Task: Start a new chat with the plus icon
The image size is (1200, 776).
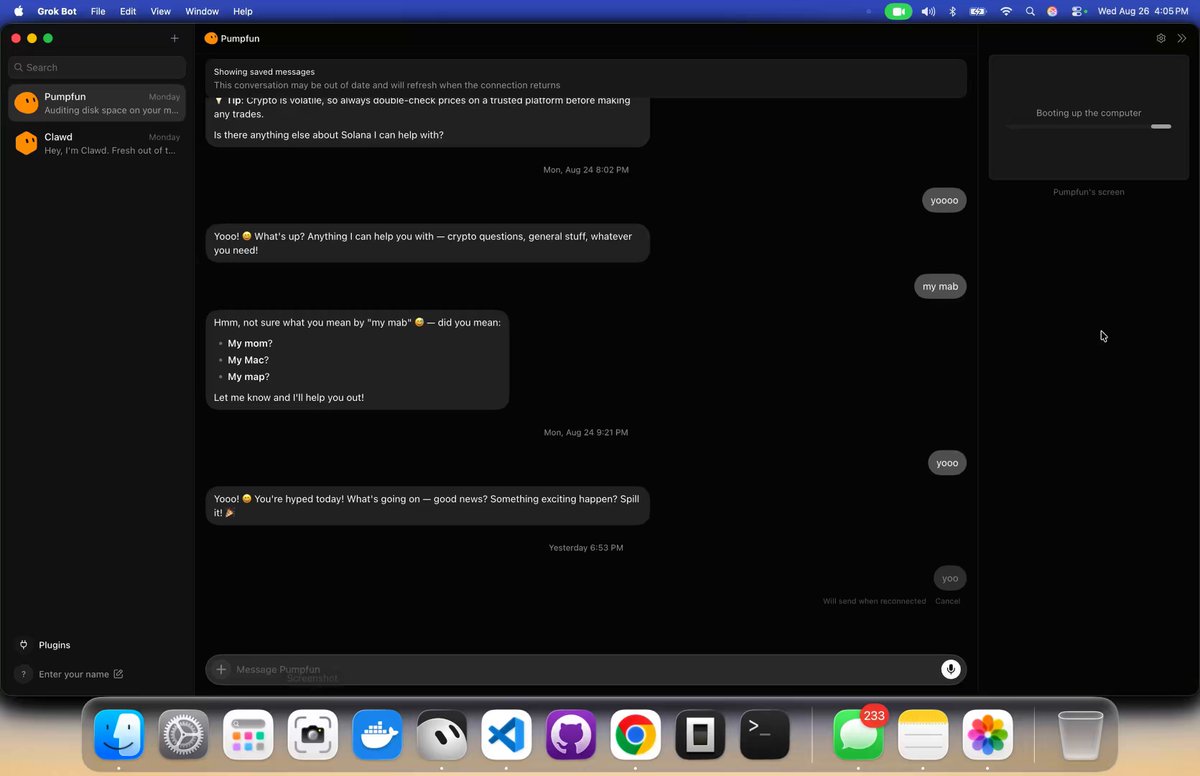Action: pyautogui.click(x=175, y=38)
